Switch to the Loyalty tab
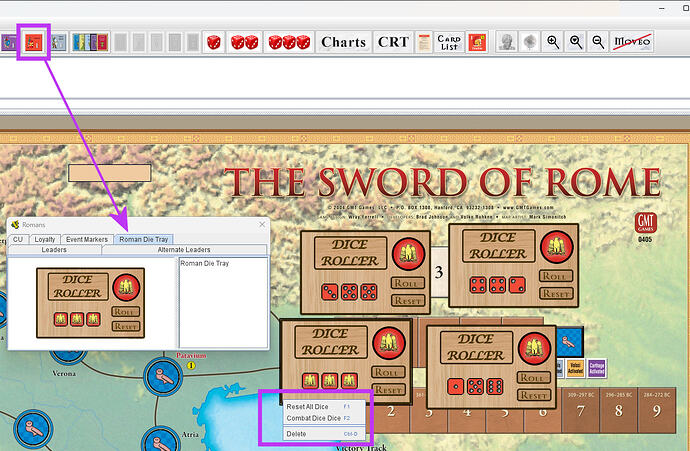The width and height of the screenshot is (690, 451). coord(45,239)
